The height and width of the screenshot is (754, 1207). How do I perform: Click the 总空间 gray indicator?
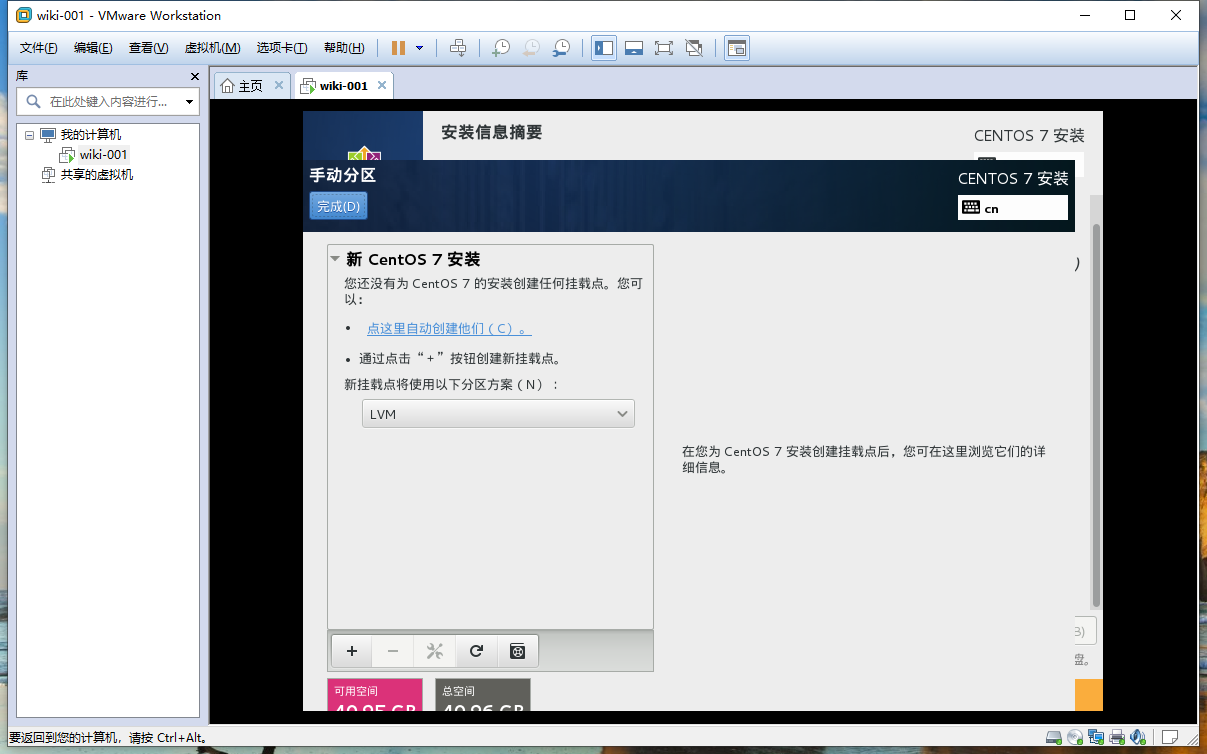[483, 695]
